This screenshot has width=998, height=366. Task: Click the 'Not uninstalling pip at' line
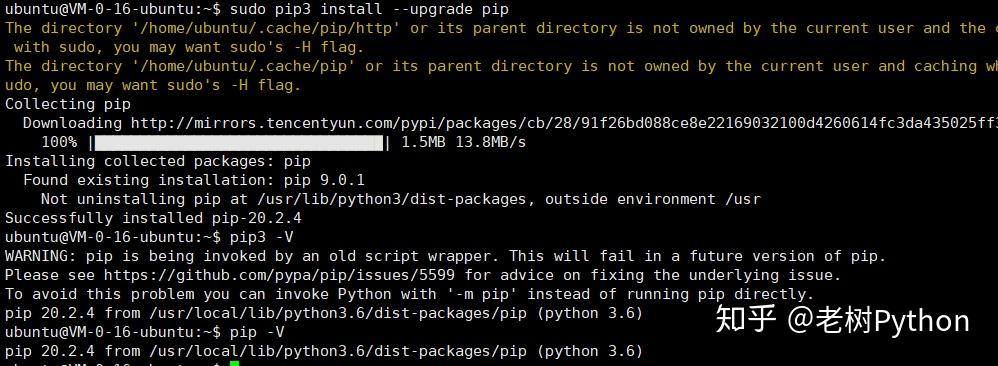point(401,199)
